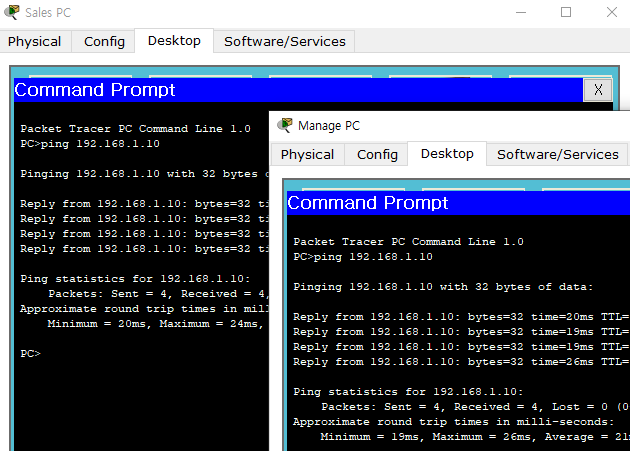Click the Manage PC window title icon
The image size is (630, 451).
pos(285,125)
